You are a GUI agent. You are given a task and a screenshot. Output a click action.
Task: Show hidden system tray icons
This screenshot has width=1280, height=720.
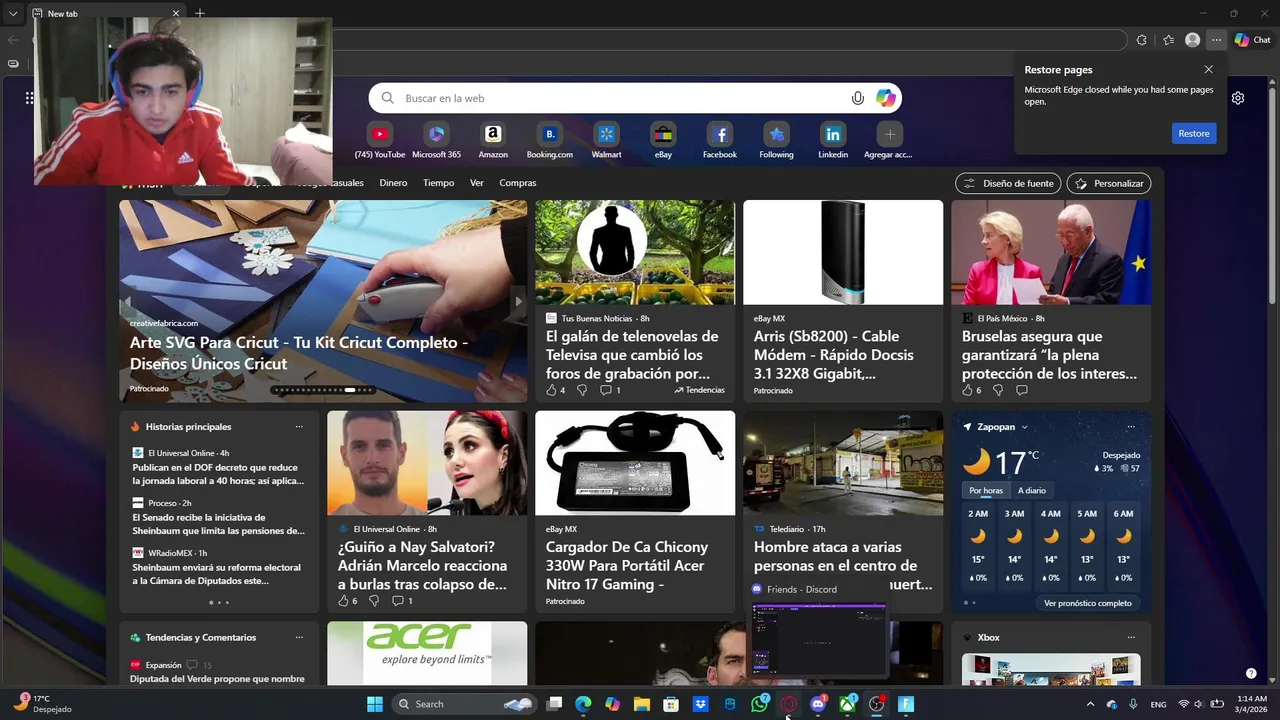point(1090,704)
